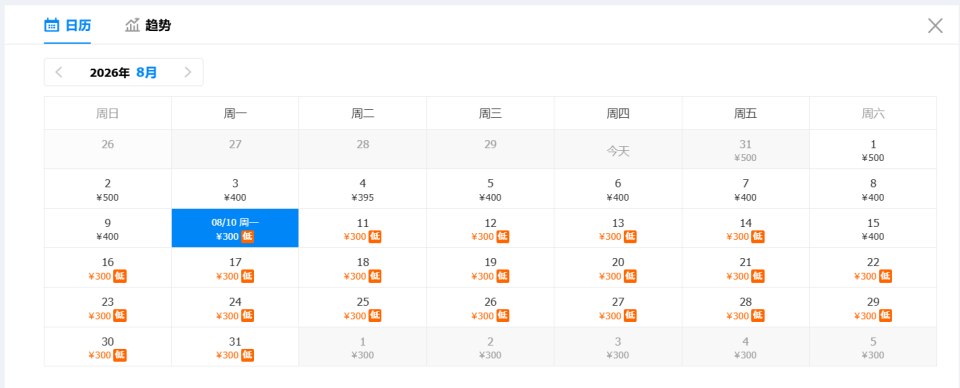Pick August 22 date cell
The height and width of the screenshot is (388, 960).
873,268
